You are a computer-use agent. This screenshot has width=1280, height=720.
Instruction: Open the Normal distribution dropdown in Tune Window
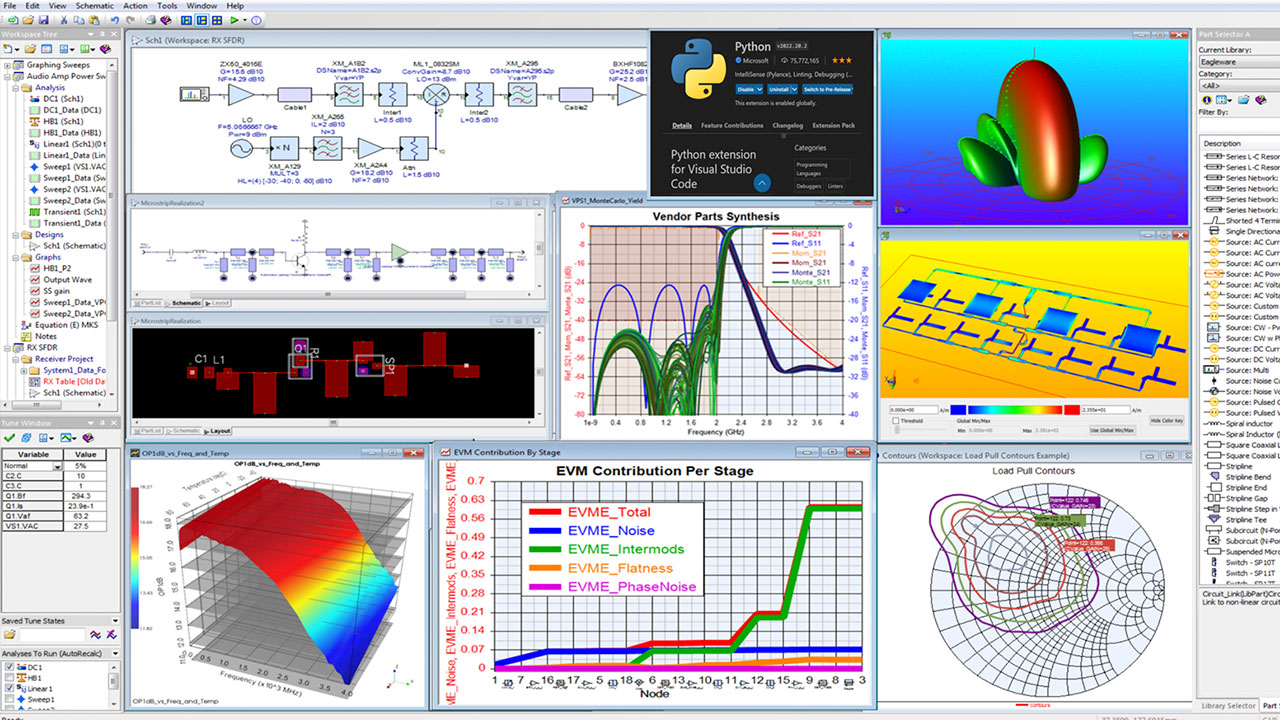point(60,466)
